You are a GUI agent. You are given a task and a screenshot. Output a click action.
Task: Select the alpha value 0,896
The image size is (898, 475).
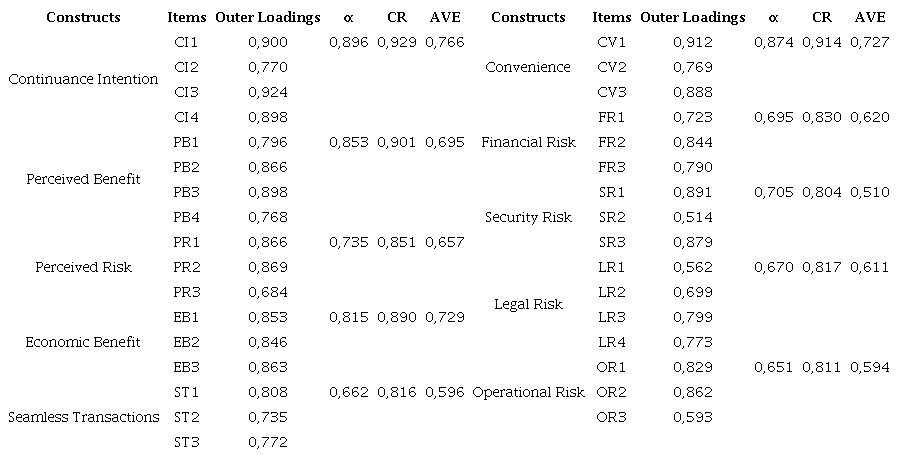348,42
